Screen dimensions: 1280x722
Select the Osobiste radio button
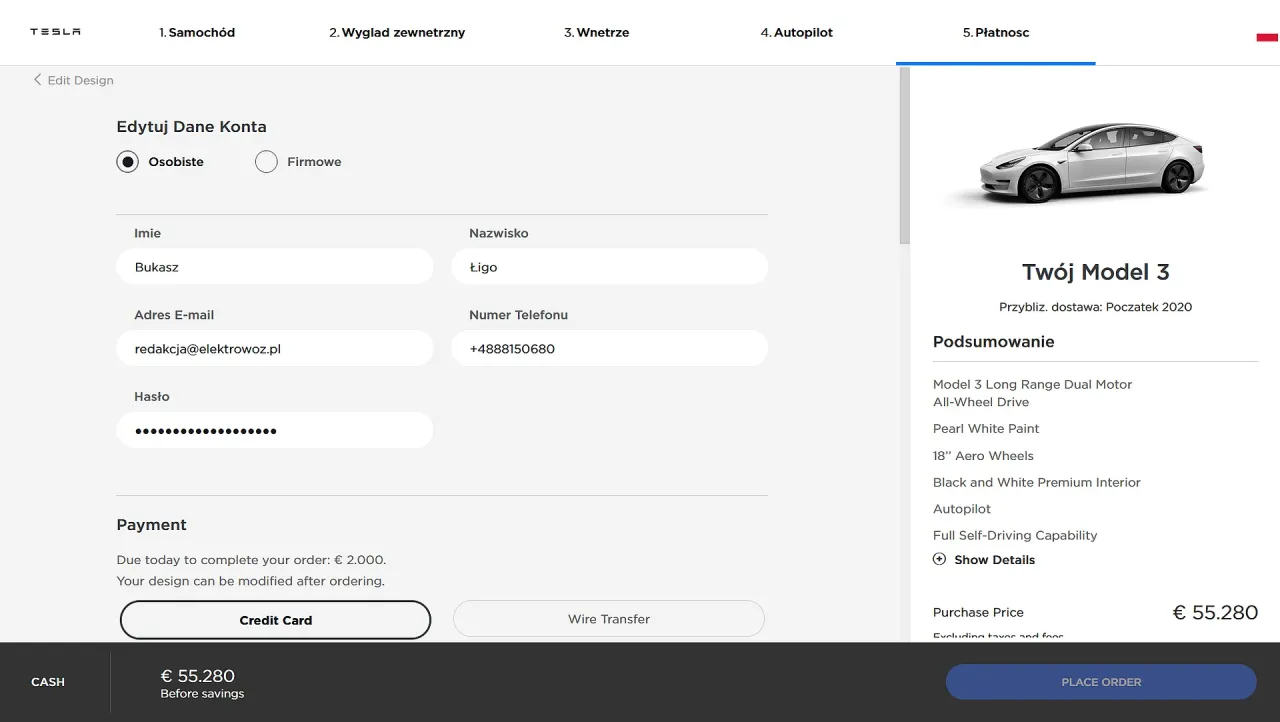tap(127, 162)
